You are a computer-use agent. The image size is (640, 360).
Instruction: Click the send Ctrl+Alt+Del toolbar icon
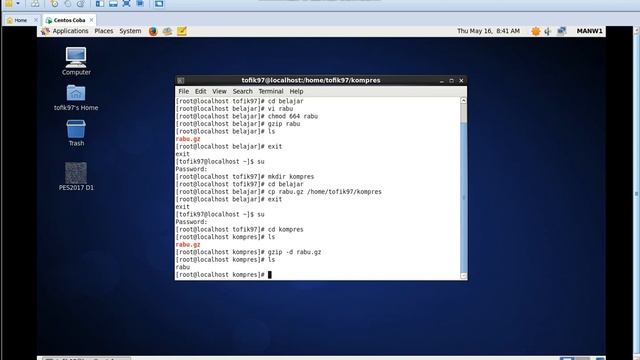35,4
